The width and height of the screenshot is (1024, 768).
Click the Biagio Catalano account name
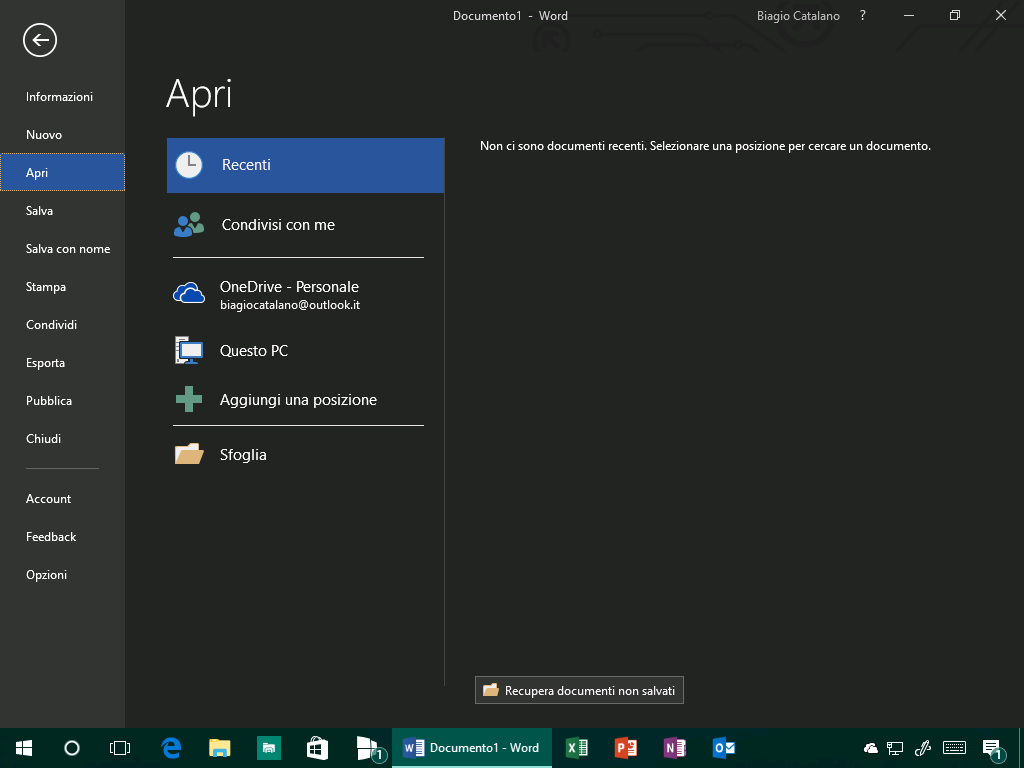(798, 16)
